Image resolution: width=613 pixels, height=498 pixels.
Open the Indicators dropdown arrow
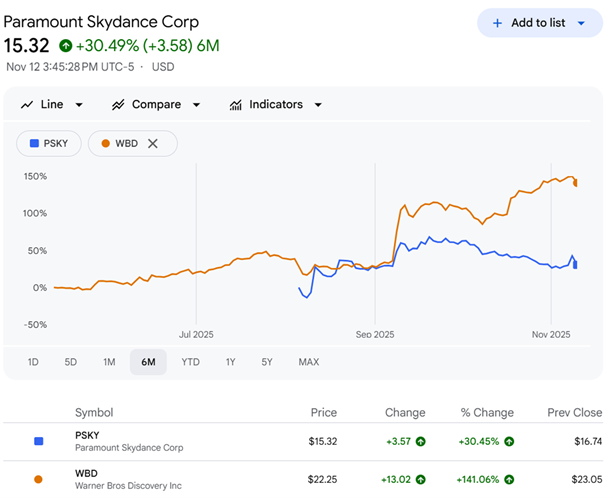tap(317, 105)
